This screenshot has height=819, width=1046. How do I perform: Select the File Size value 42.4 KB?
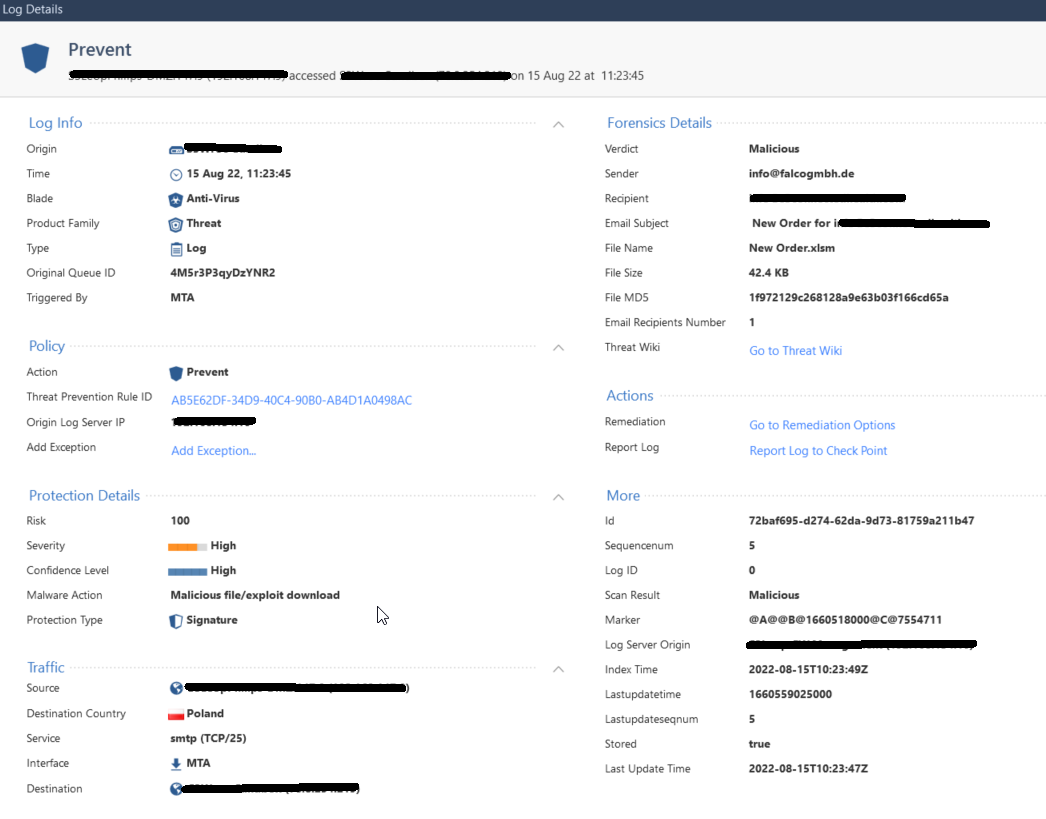tap(768, 273)
